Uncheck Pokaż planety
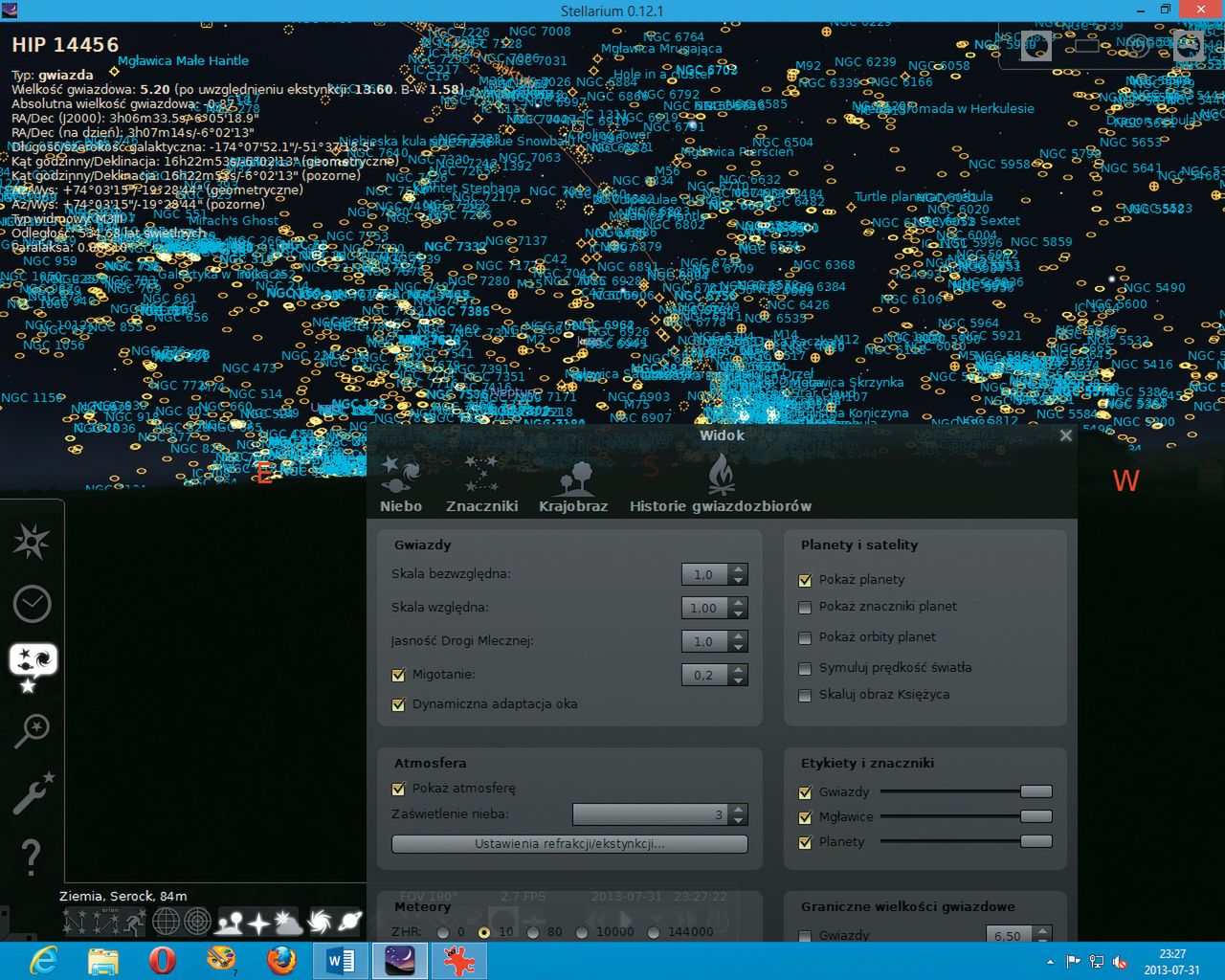The height and width of the screenshot is (980, 1225). tap(805, 580)
